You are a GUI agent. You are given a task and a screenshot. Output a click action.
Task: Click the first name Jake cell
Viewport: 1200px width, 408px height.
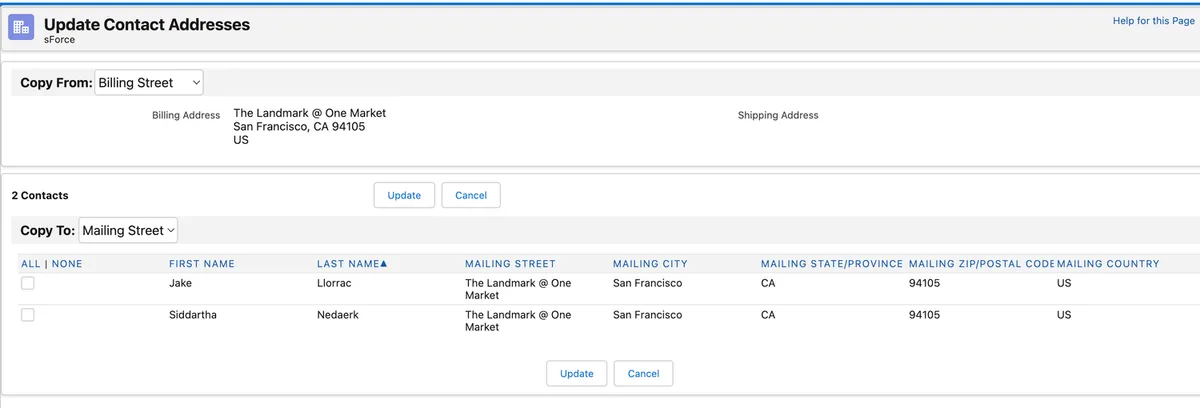click(x=180, y=284)
